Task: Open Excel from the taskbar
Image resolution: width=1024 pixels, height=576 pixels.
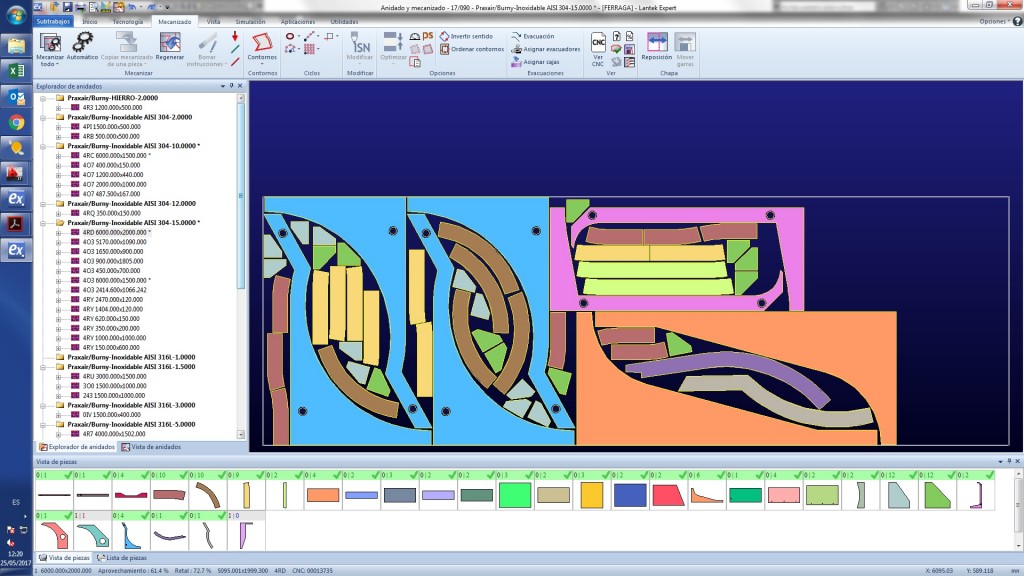Action: [x=16, y=71]
